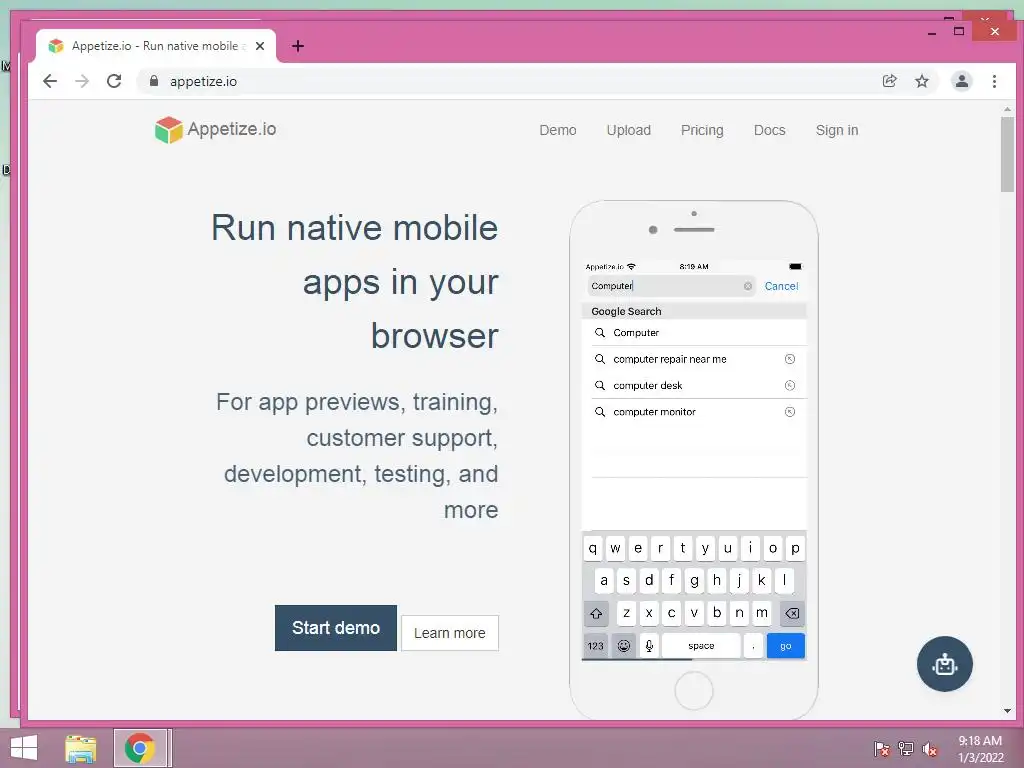Tap the 123 key on phone keyboard
The image size is (1024, 768).
596,646
